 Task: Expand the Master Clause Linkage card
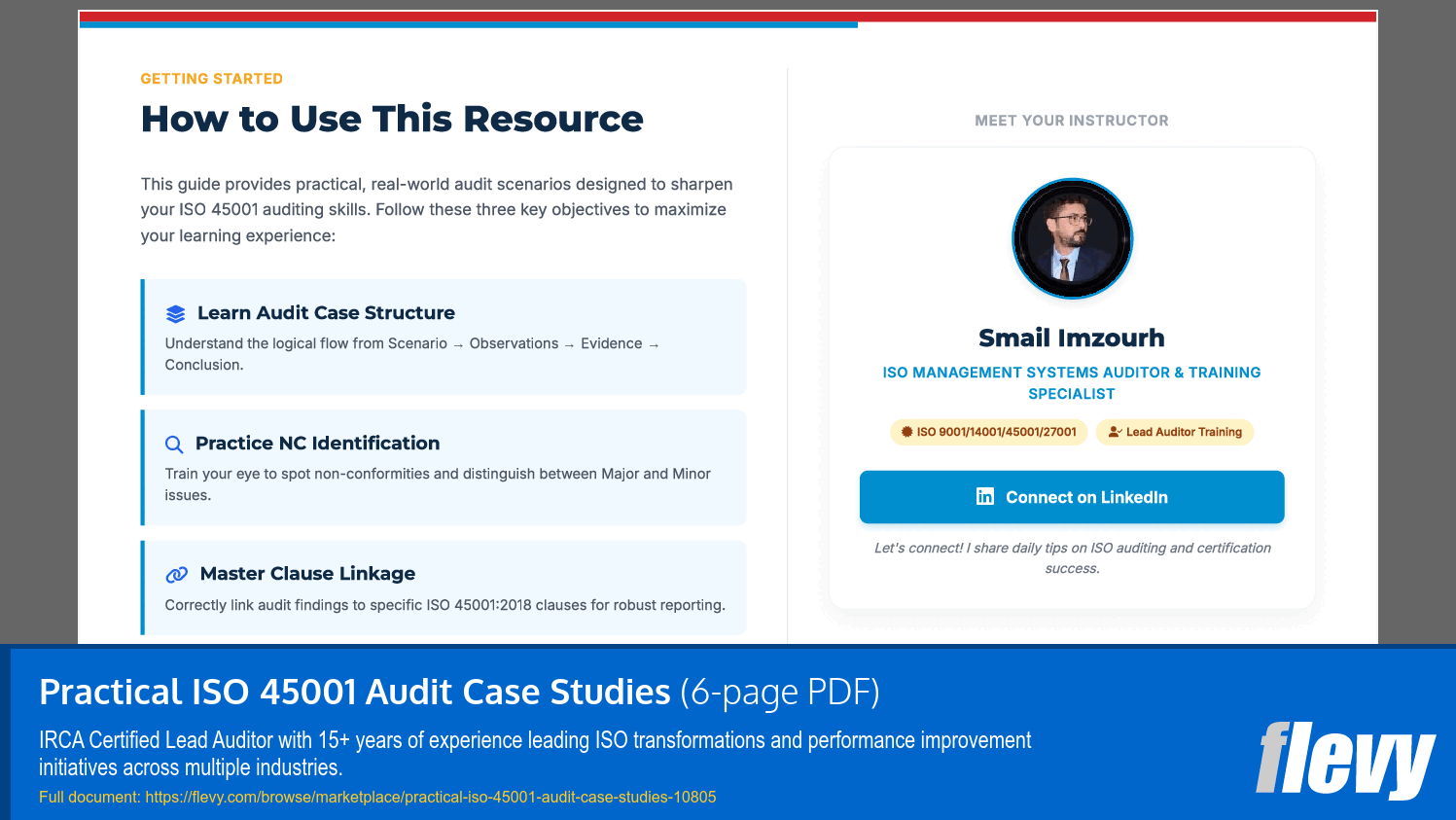point(444,588)
